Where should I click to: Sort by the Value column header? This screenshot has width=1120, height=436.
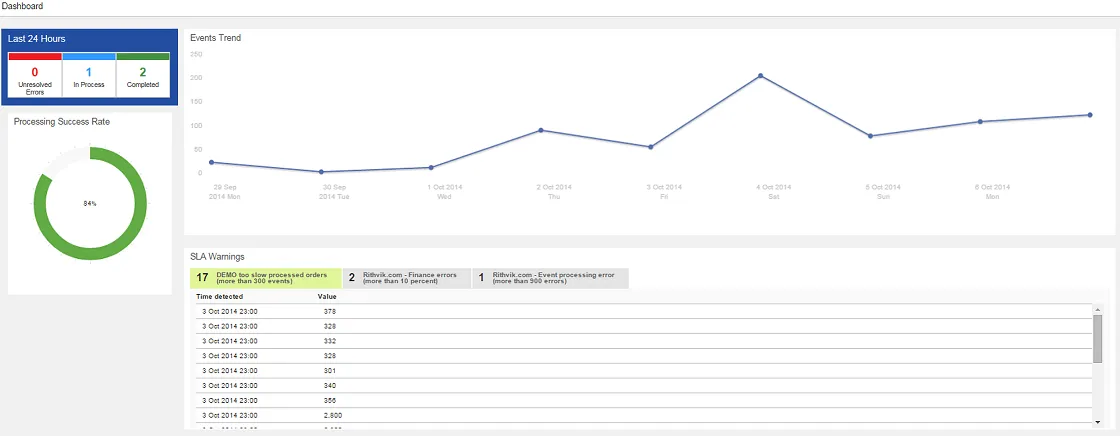point(327,296)
